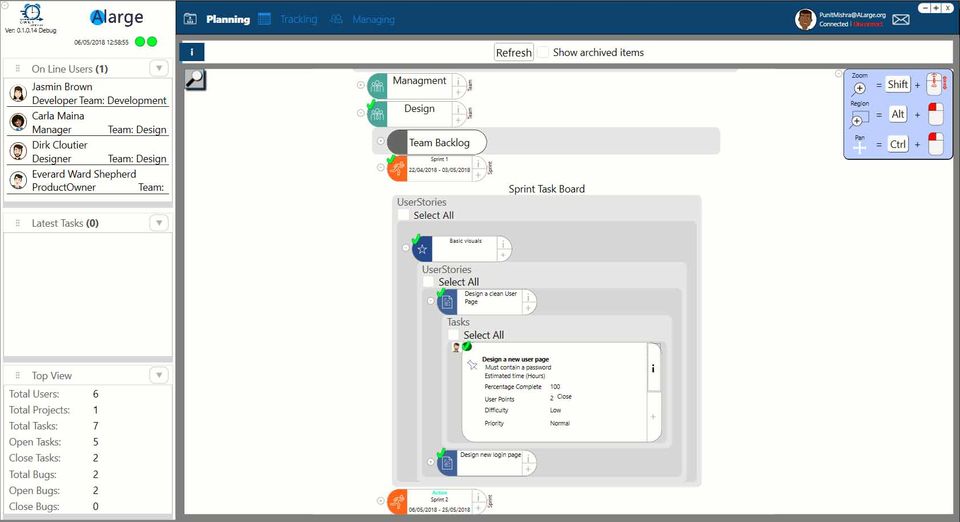Click the plus on Design new login page
Screen dimensions: 960x522
[x=528, y=469]
